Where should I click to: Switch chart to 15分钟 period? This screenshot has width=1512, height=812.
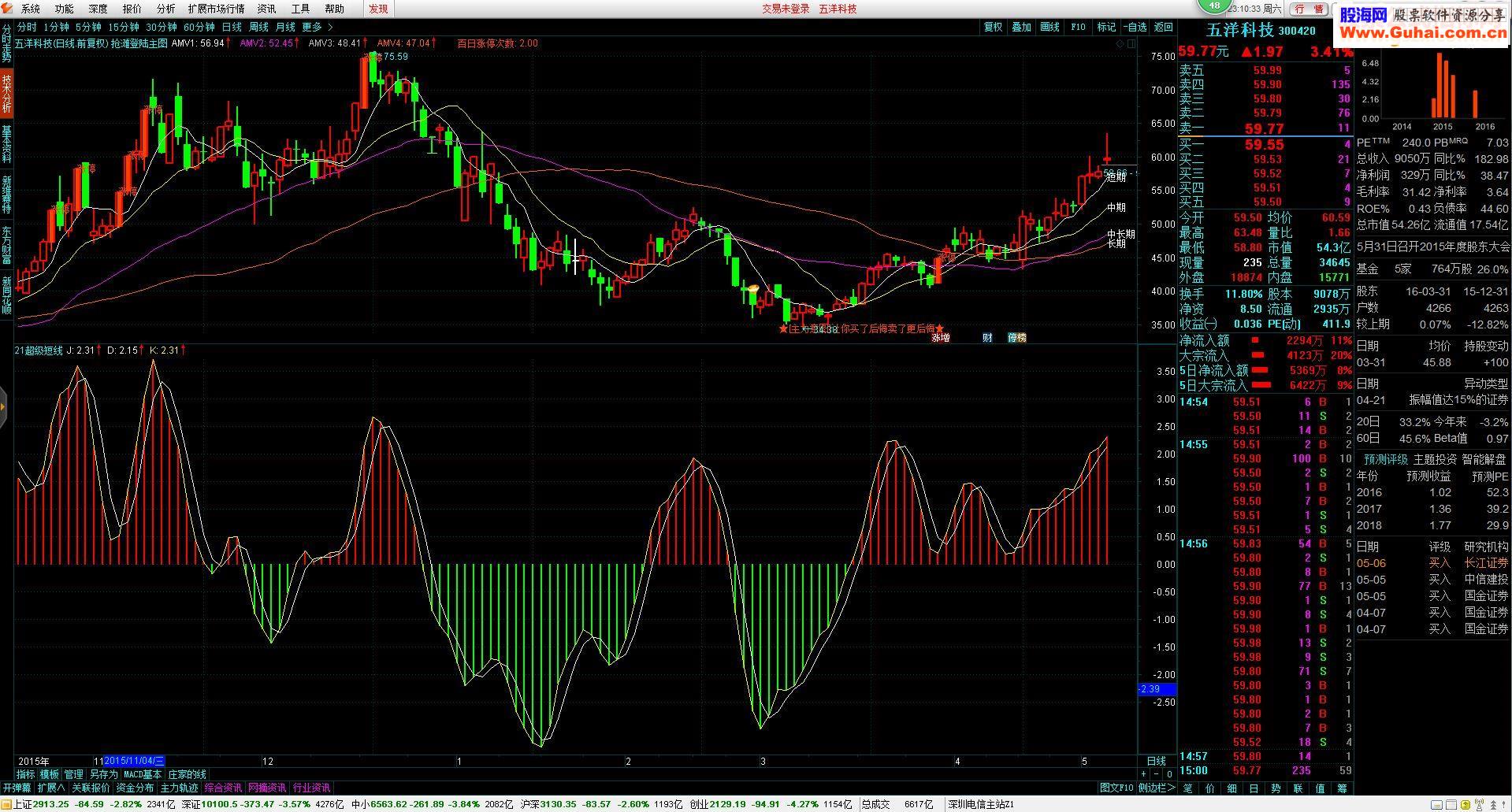coord(123,27)
